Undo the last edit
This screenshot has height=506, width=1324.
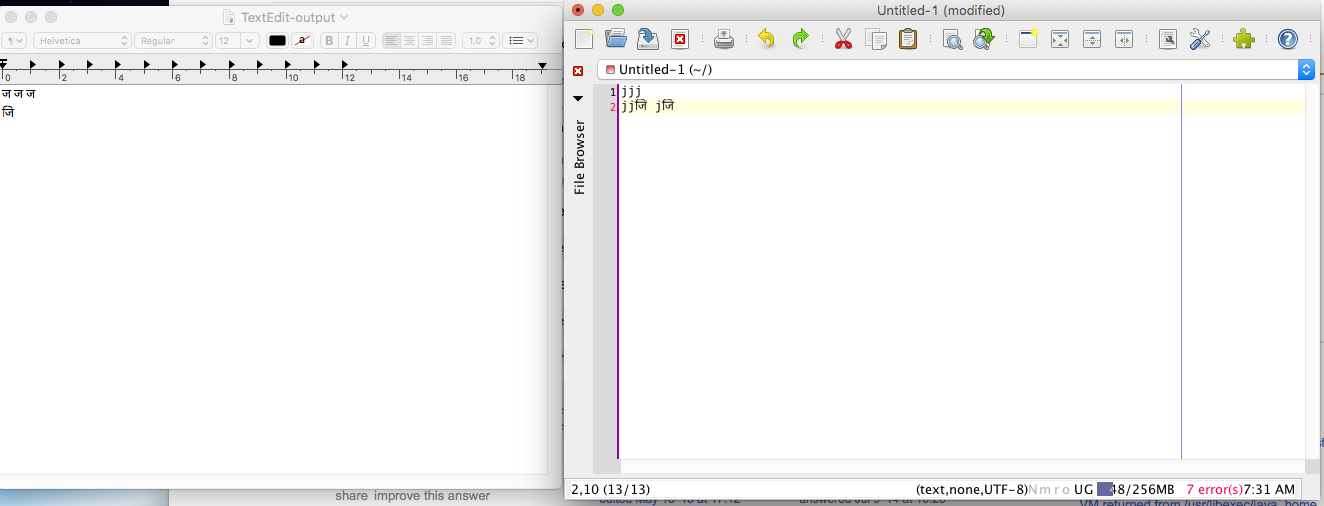(766, 39)
